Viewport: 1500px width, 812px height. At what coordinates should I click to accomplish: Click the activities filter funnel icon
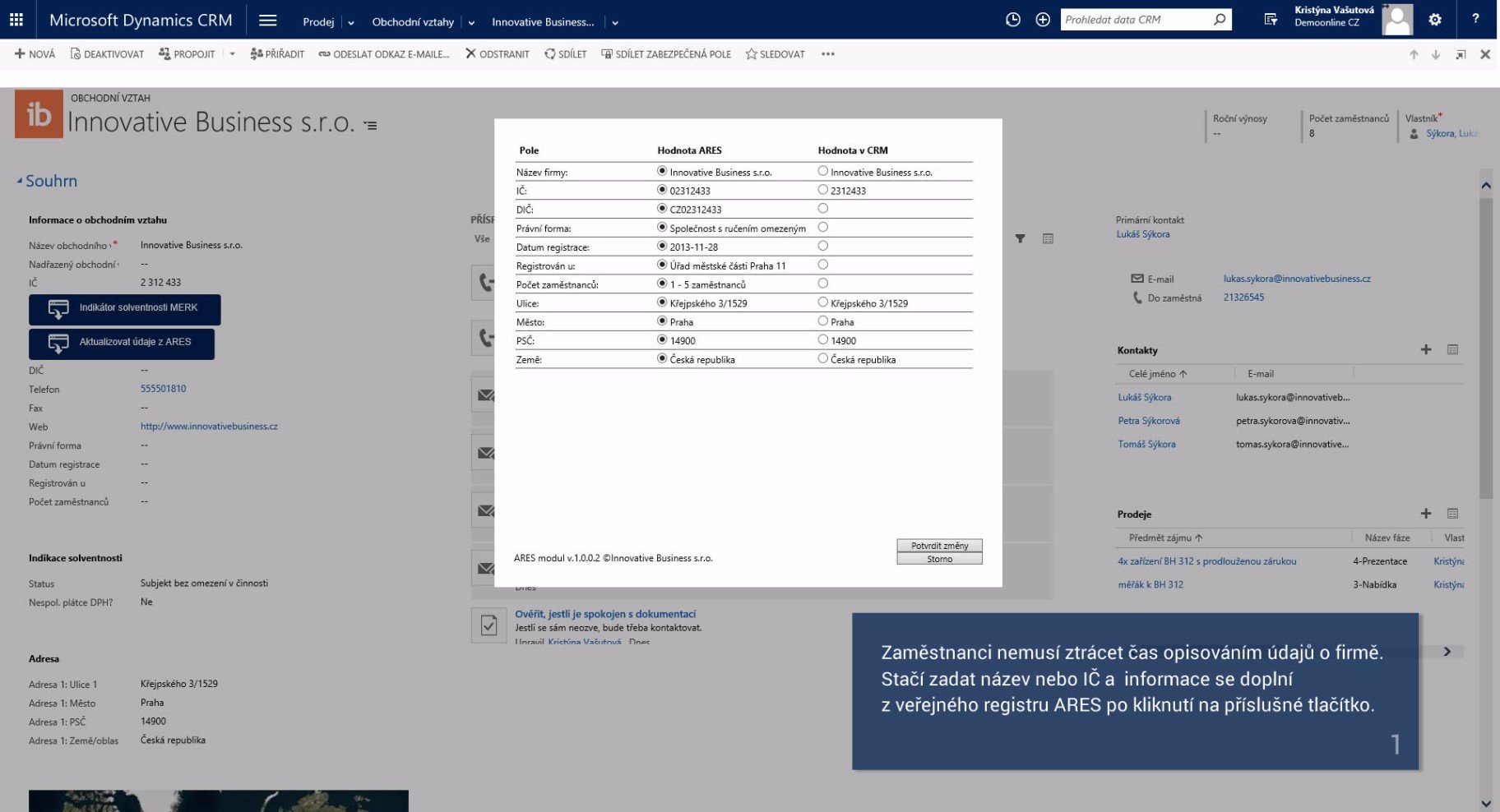[1020, 238]
